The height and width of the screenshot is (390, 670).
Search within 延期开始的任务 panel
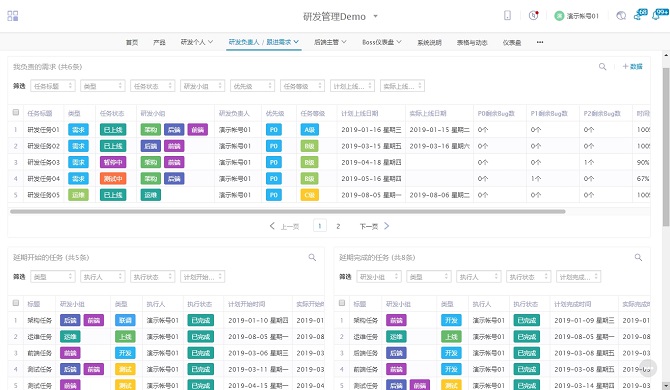(x=312, y=257)
